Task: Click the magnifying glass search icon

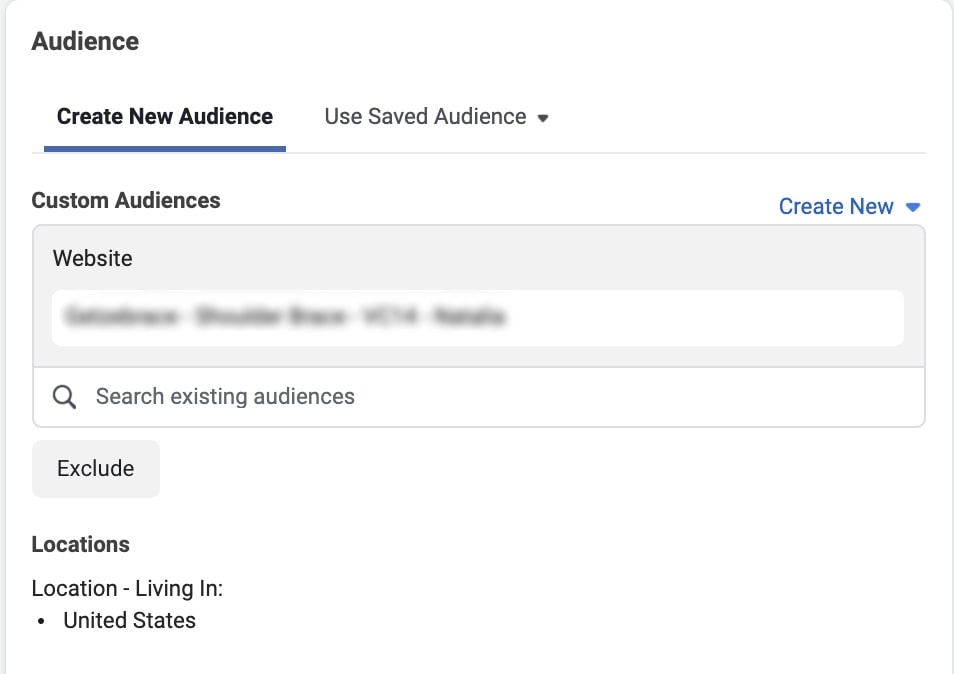Action: coord(65,397)
